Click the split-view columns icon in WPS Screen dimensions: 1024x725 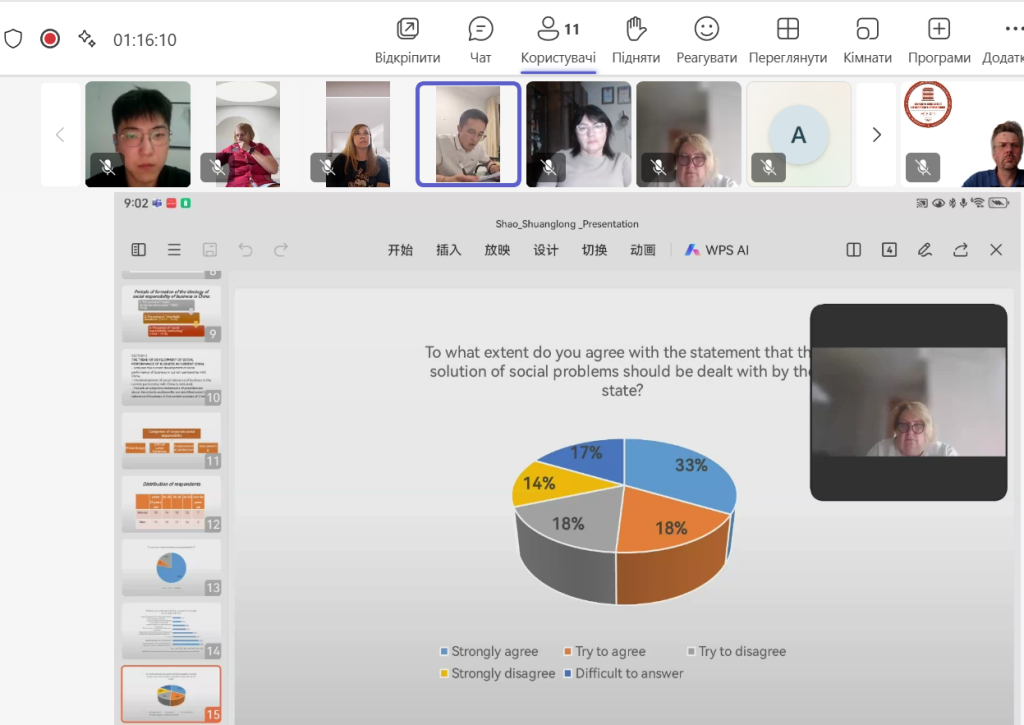click(854, 250)
